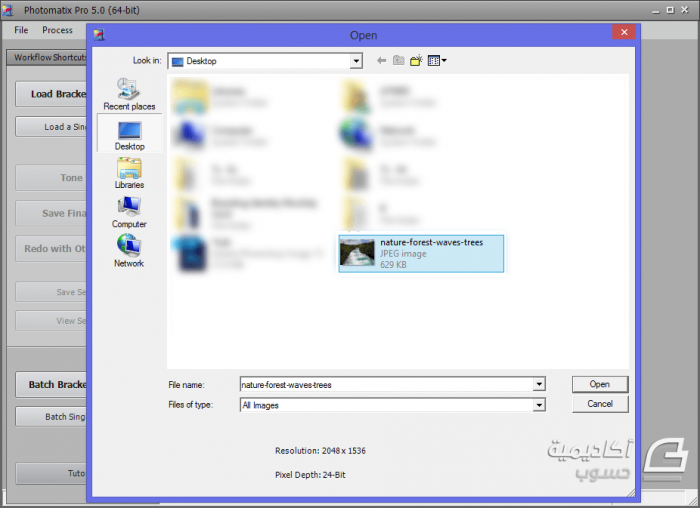Open the View Menu icon
Image resolution: width=700 pixels, height=508 pixels.
(x=437, y=60)
